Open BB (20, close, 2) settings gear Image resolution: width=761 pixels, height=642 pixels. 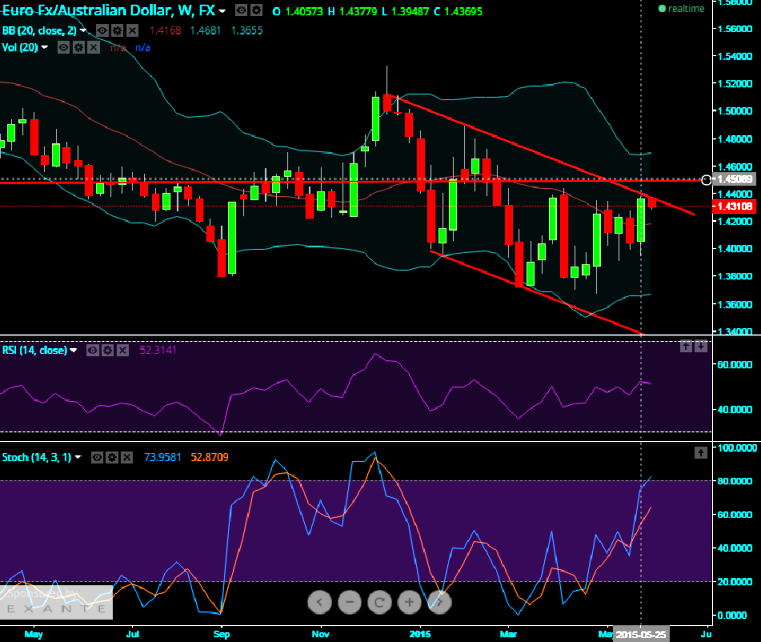pos(117,31)
